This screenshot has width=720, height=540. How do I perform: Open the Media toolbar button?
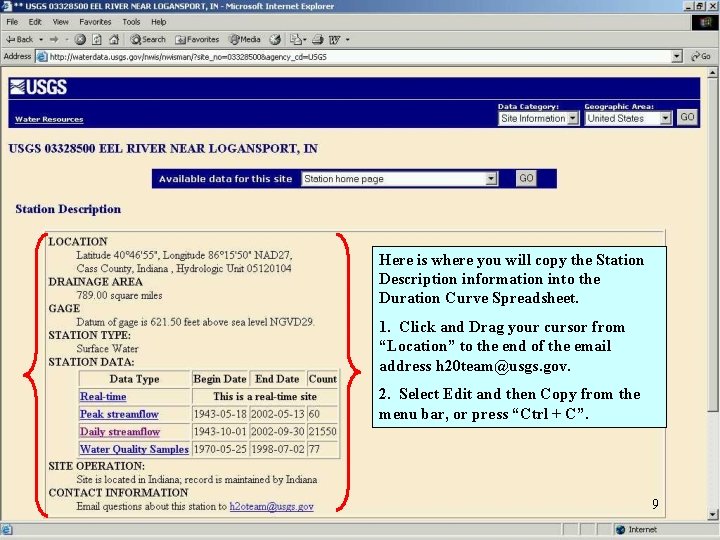[245, 39]
